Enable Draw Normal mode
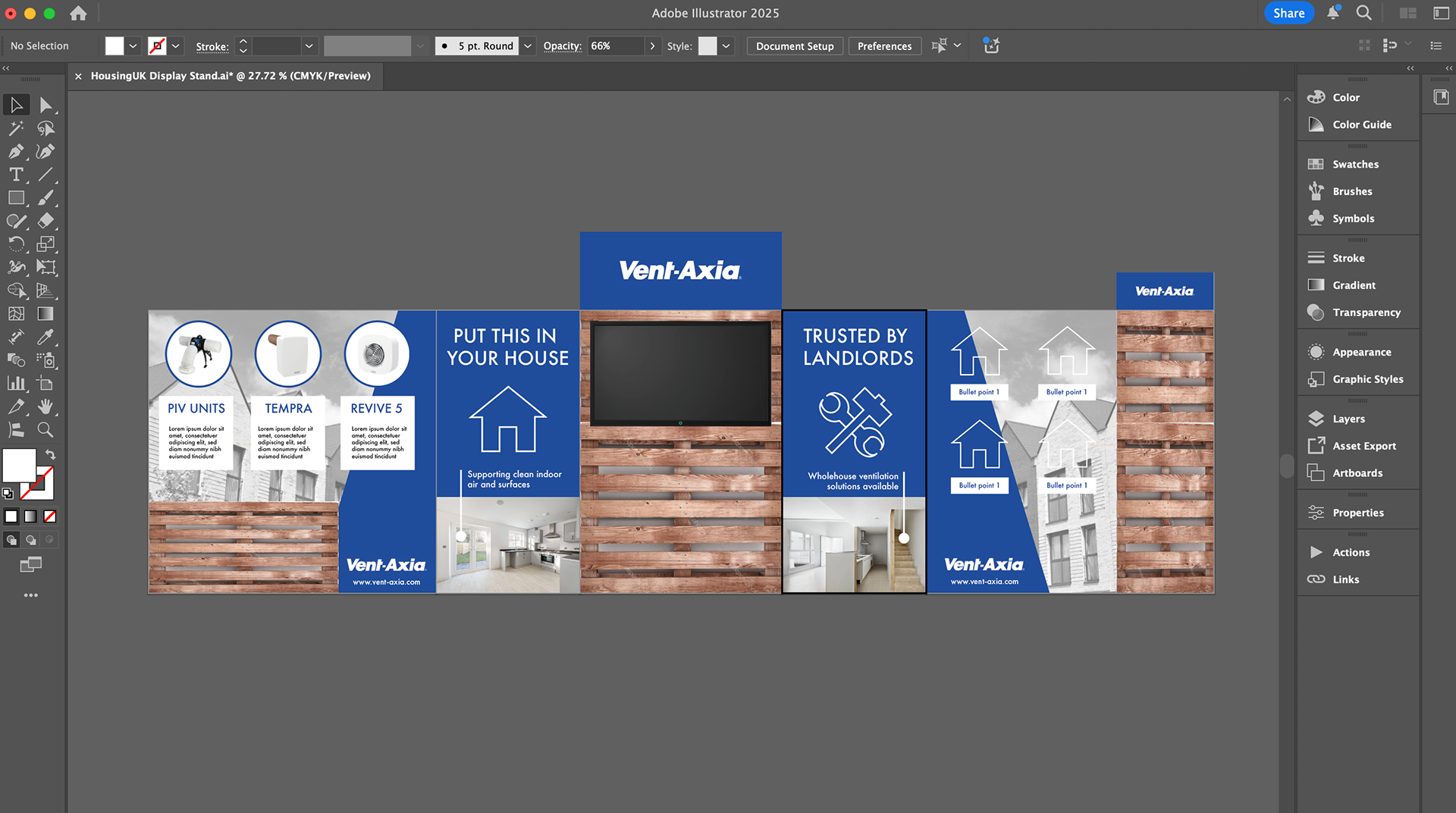This screenshot has width=1456, height=813. click(11, 540)
